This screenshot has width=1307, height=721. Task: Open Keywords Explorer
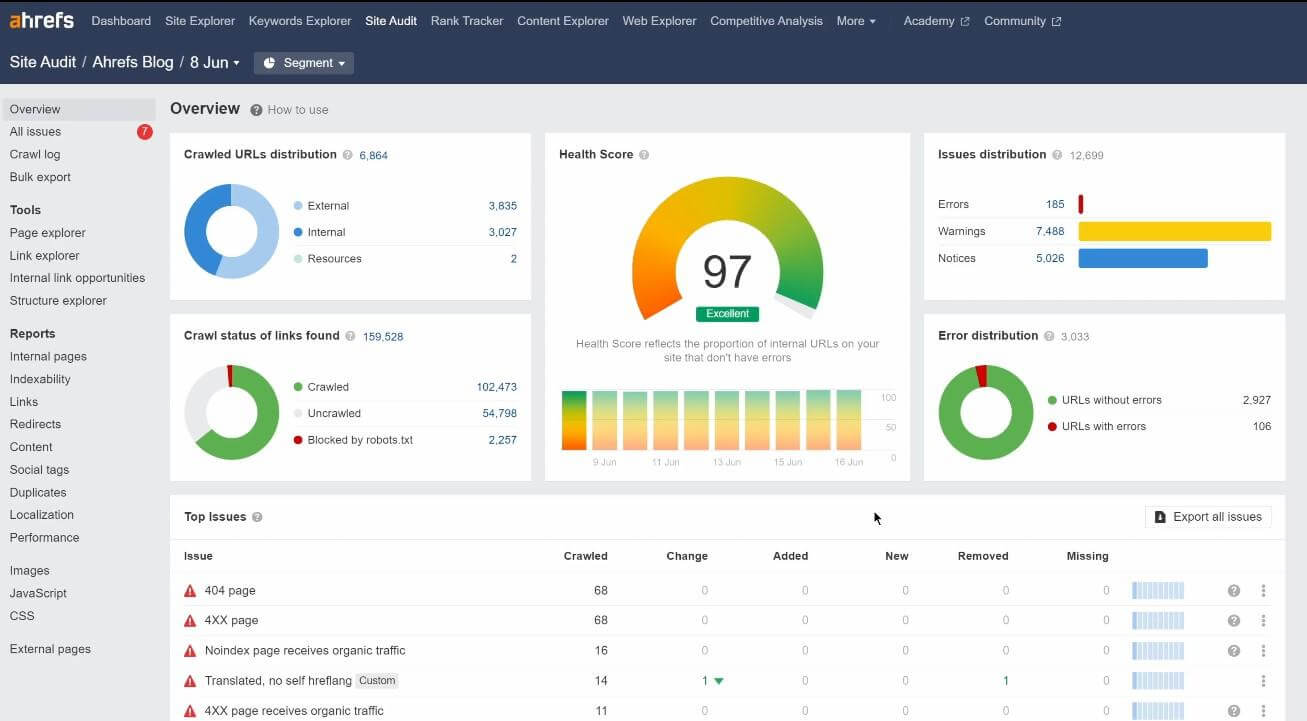300,21
